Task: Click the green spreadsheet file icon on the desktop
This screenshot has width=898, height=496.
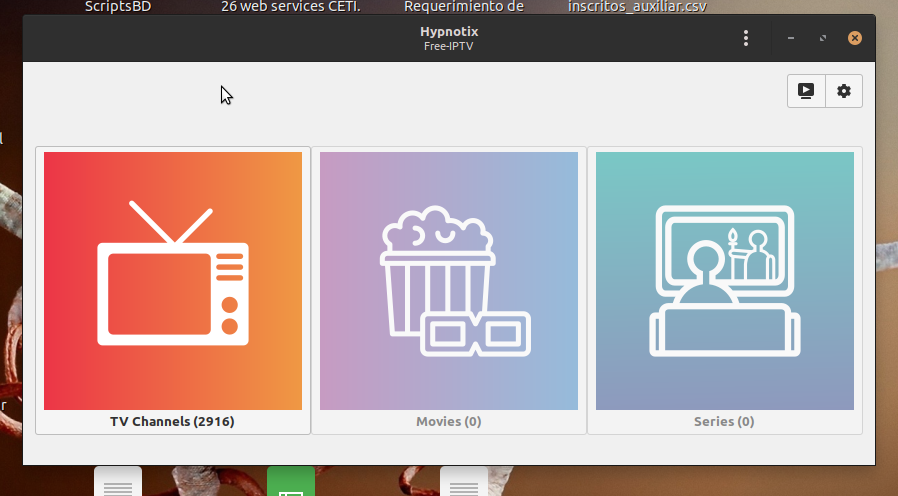Action: (291, 482)
